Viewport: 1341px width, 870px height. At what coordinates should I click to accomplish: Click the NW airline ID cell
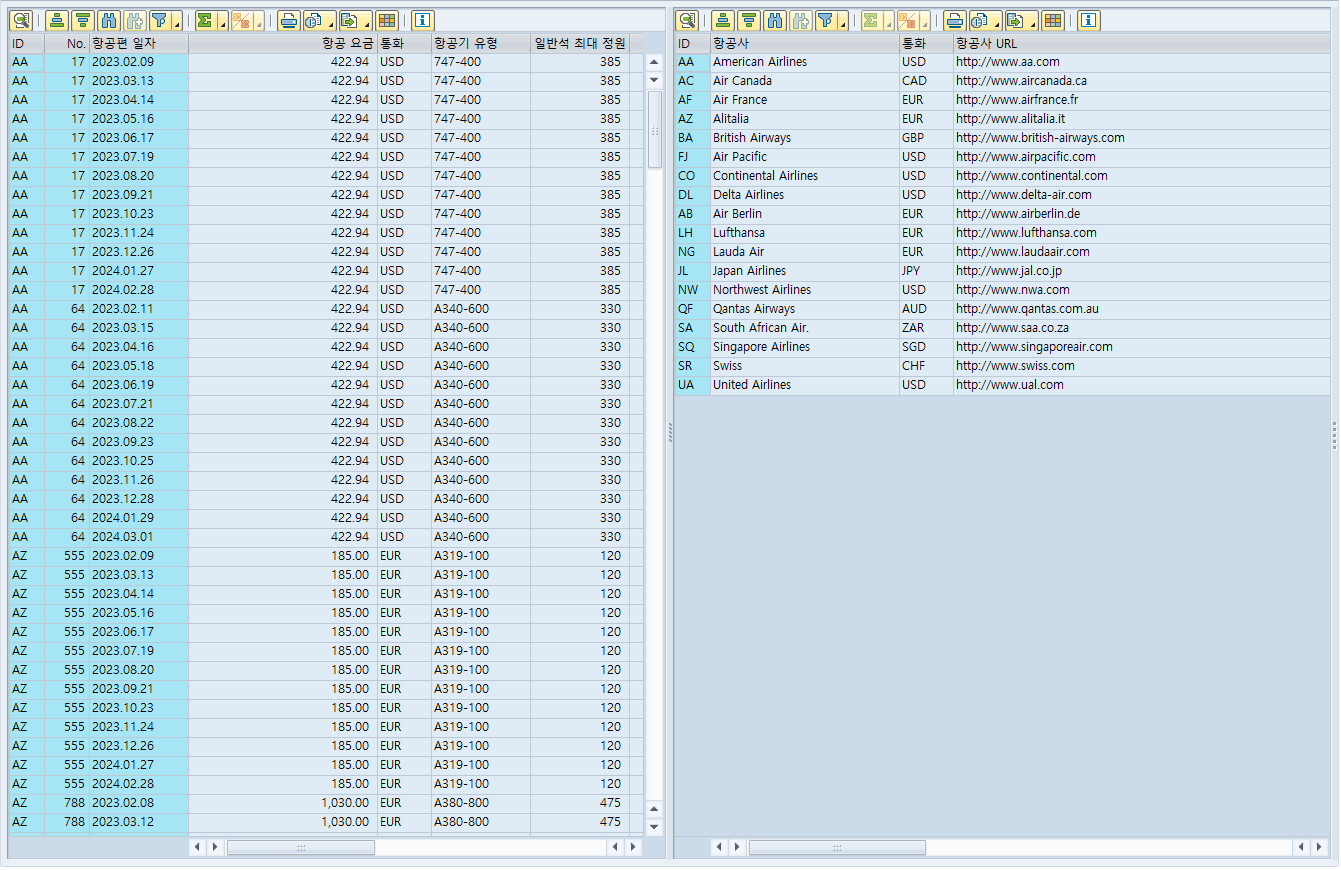693,290
